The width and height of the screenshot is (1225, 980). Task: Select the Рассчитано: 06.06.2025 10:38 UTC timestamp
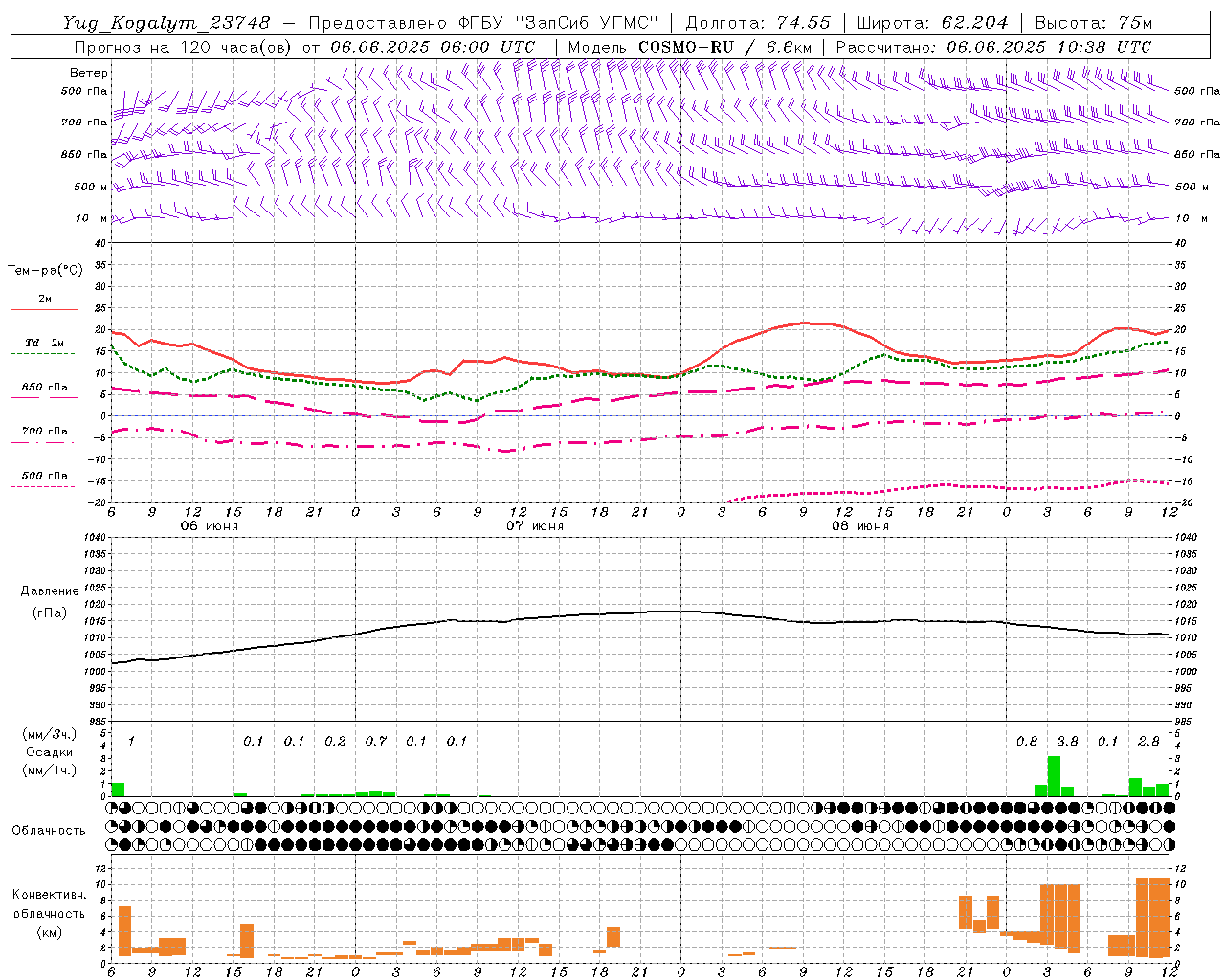(x=993, y=47)
